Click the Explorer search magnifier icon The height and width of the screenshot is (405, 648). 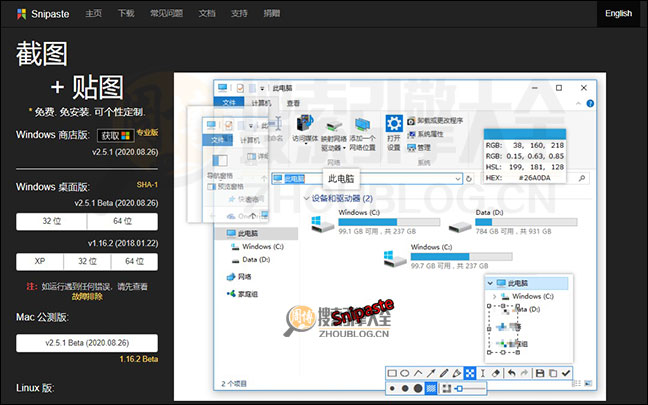(x=582, y=178)
